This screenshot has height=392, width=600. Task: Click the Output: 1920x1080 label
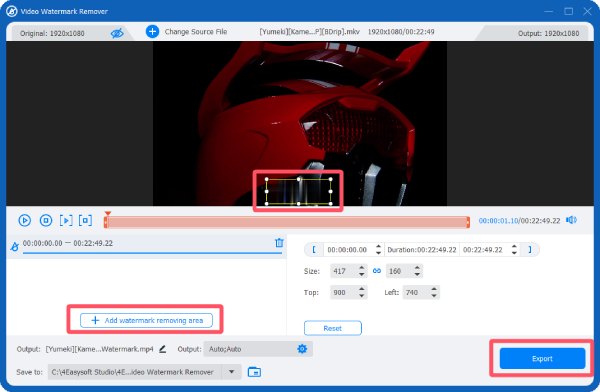click(x=548, y=33)
